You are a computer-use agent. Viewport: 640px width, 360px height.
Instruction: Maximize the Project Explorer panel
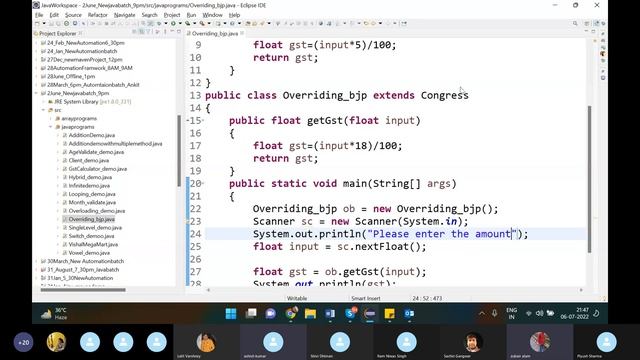click(x=178, y=32)
